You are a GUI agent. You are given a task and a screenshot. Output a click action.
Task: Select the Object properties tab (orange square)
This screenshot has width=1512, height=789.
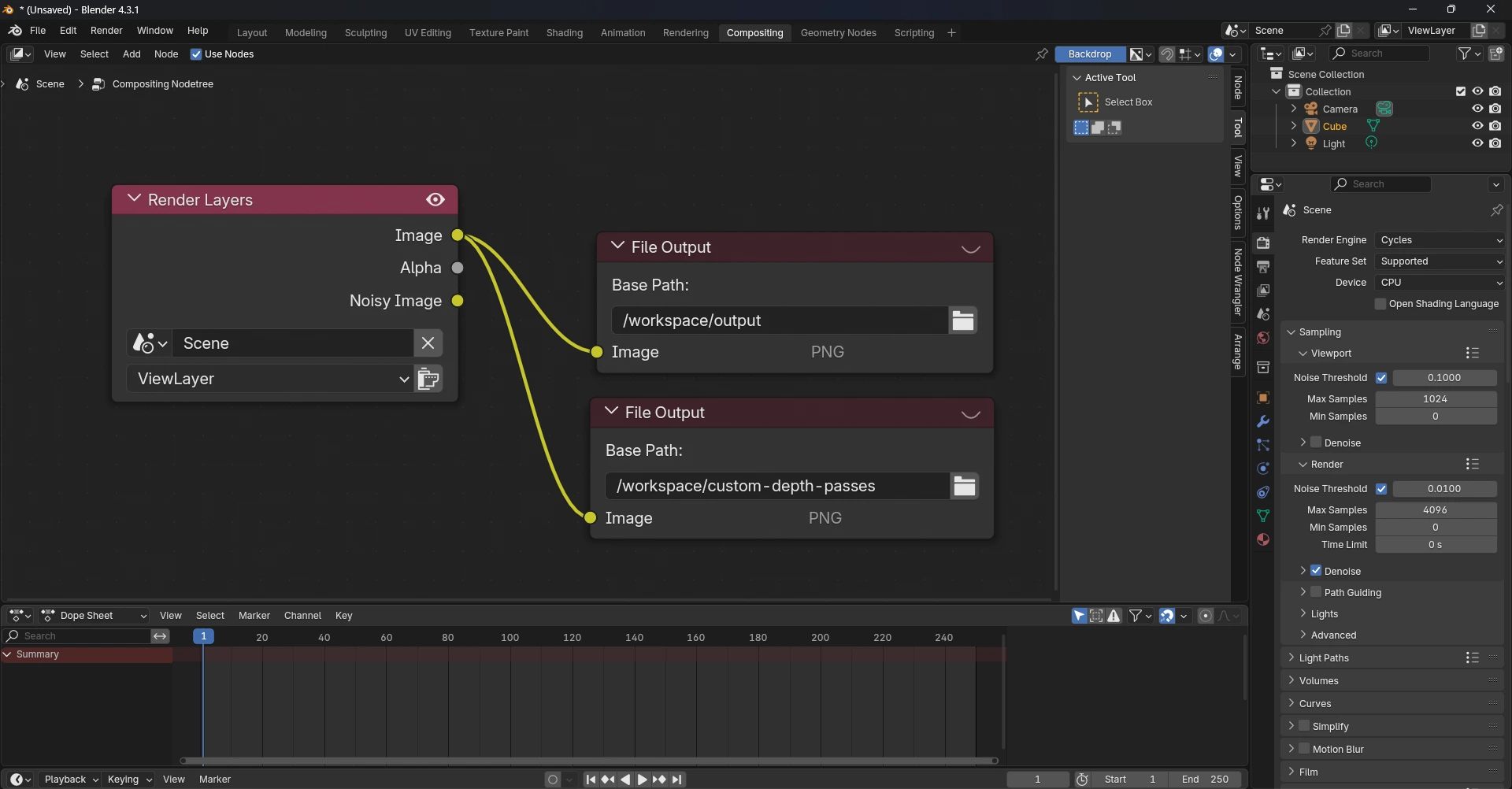(1263, 398)
